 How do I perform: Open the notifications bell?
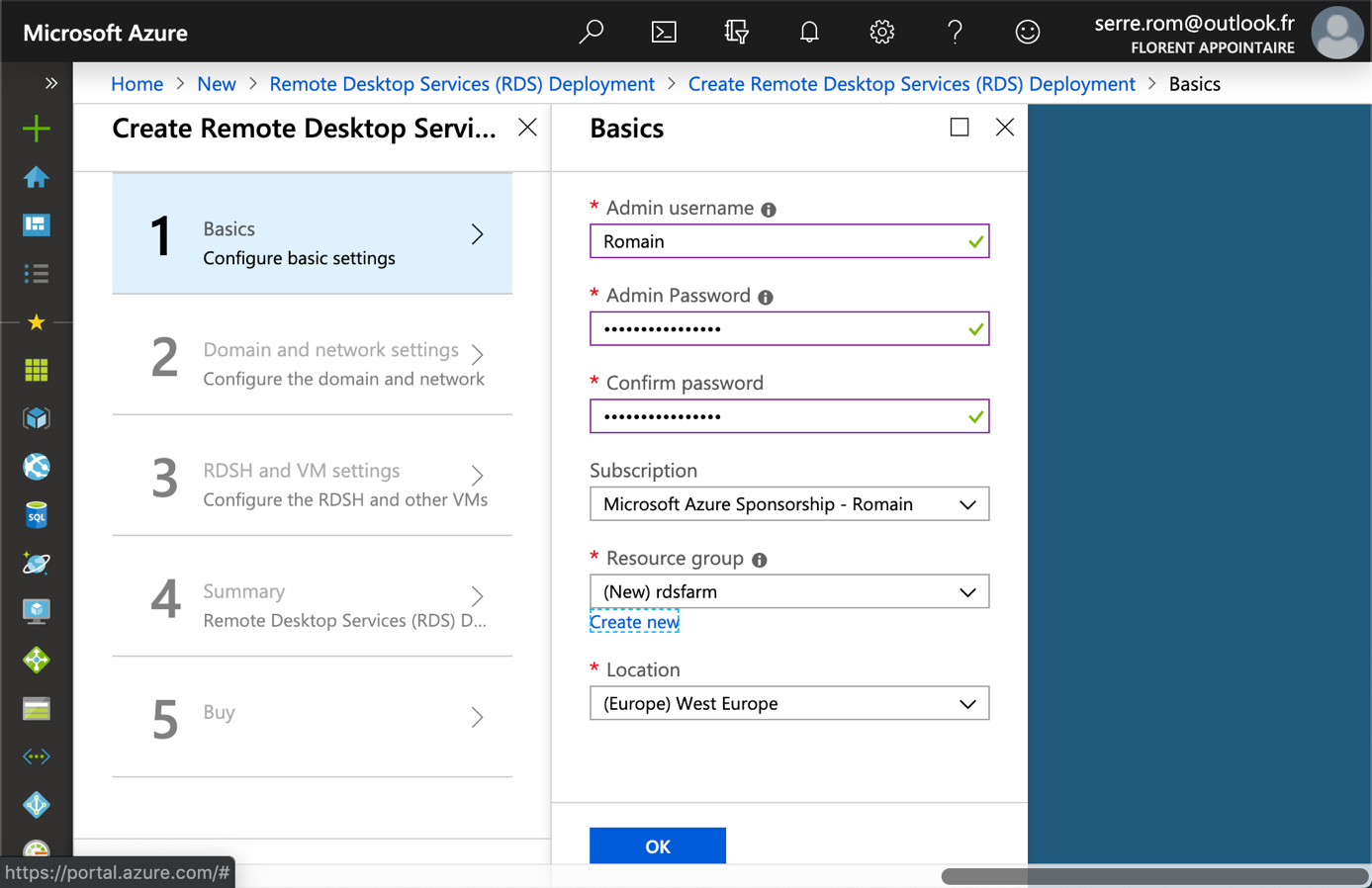809,32
